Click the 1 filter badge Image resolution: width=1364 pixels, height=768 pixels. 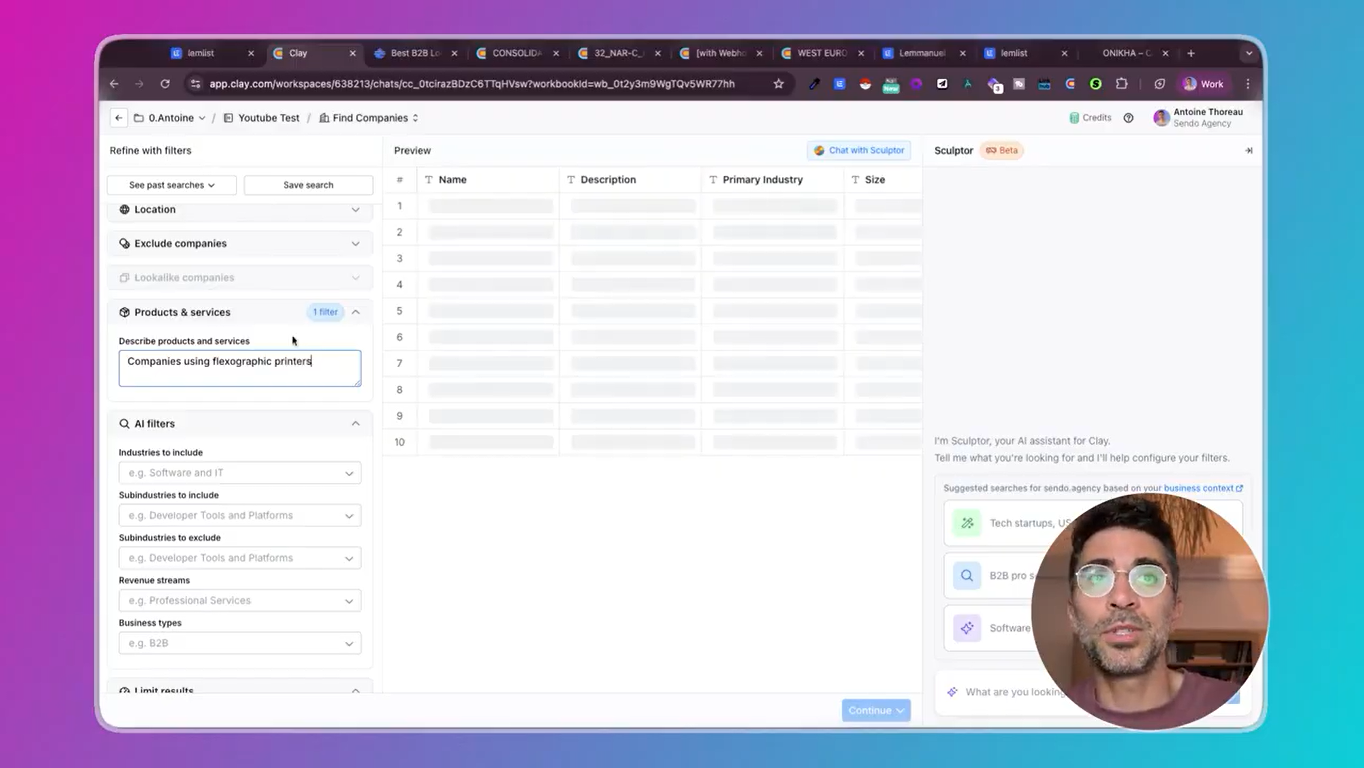coord(325,312)
